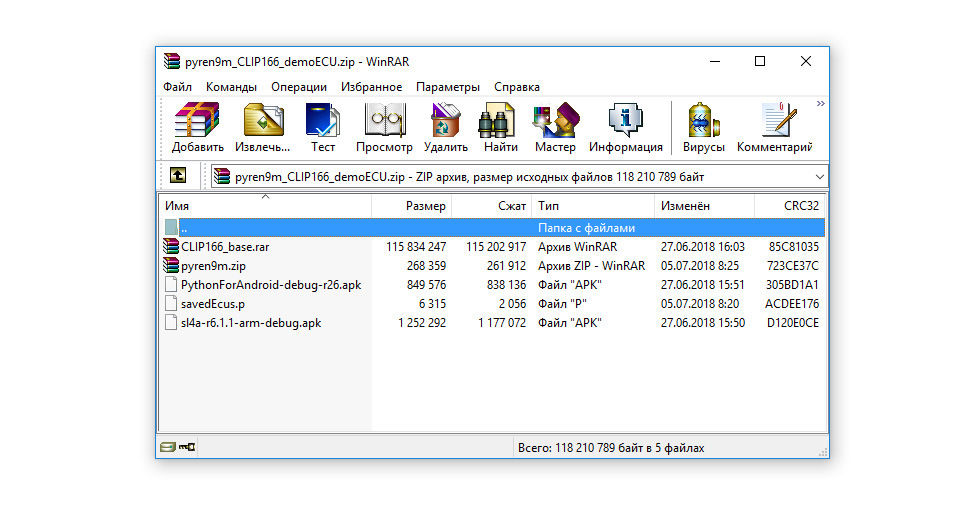Viewport: 960px width, 510px height.
Task: Sort by Изменён column header
Action: point(705,206)
